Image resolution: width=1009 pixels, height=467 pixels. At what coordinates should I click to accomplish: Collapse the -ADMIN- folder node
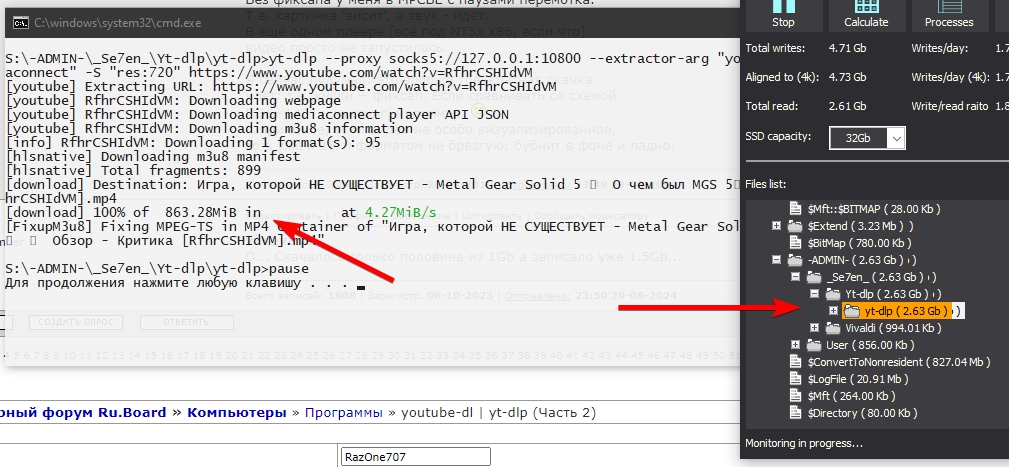pos(779,261)
